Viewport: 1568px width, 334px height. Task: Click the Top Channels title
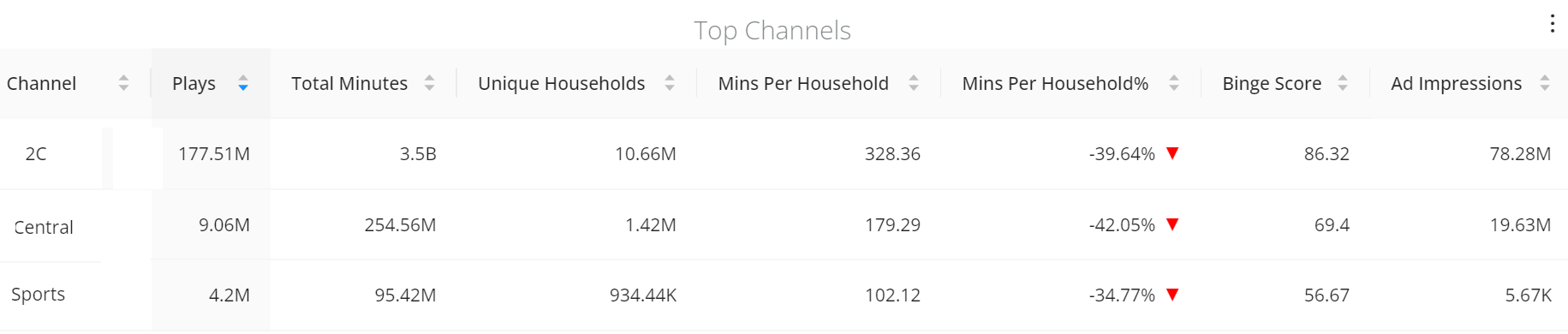[x=772, y=30]
